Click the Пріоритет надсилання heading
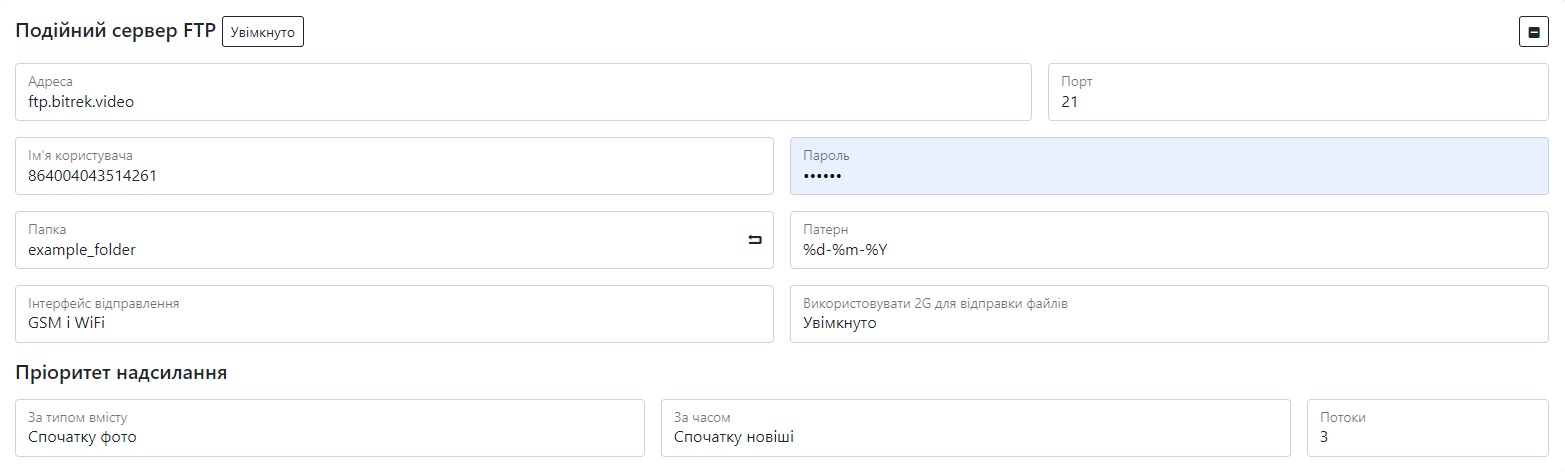Image resolution: width=1565 pixels, height=472 pixels. tap(121, 373)
